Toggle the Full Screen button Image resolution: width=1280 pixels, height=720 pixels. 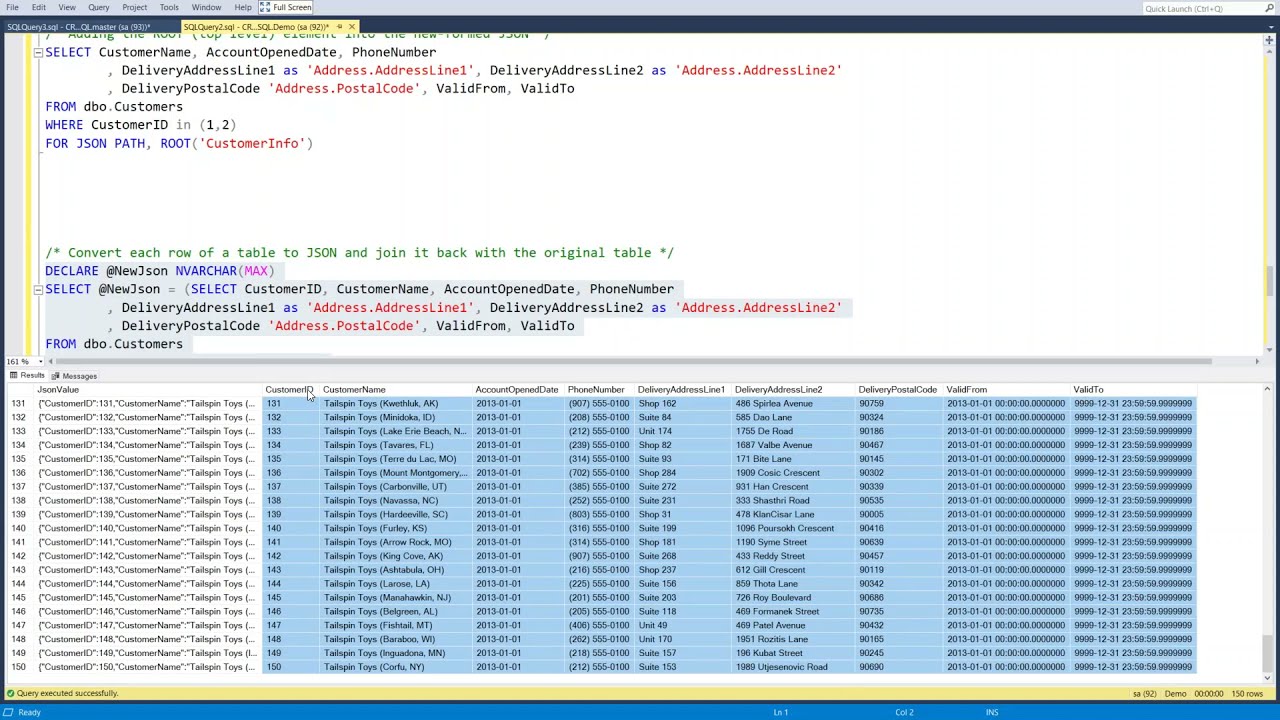[286, 7]
